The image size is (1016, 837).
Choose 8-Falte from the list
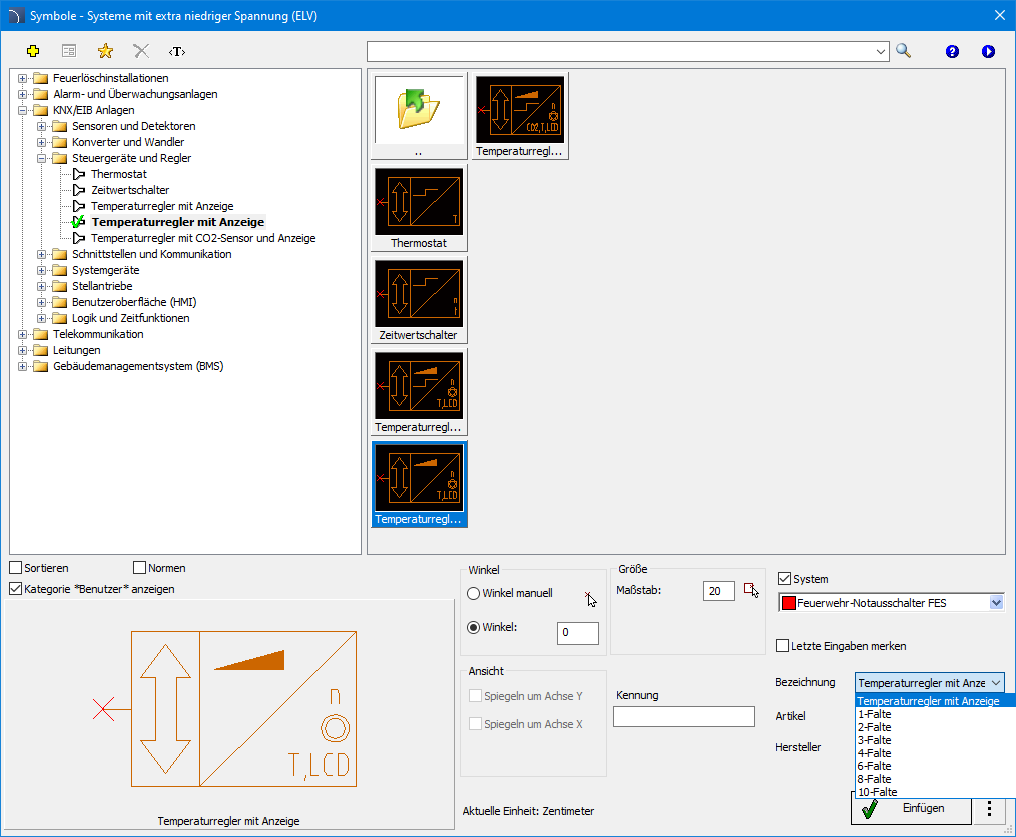[936, 779]
